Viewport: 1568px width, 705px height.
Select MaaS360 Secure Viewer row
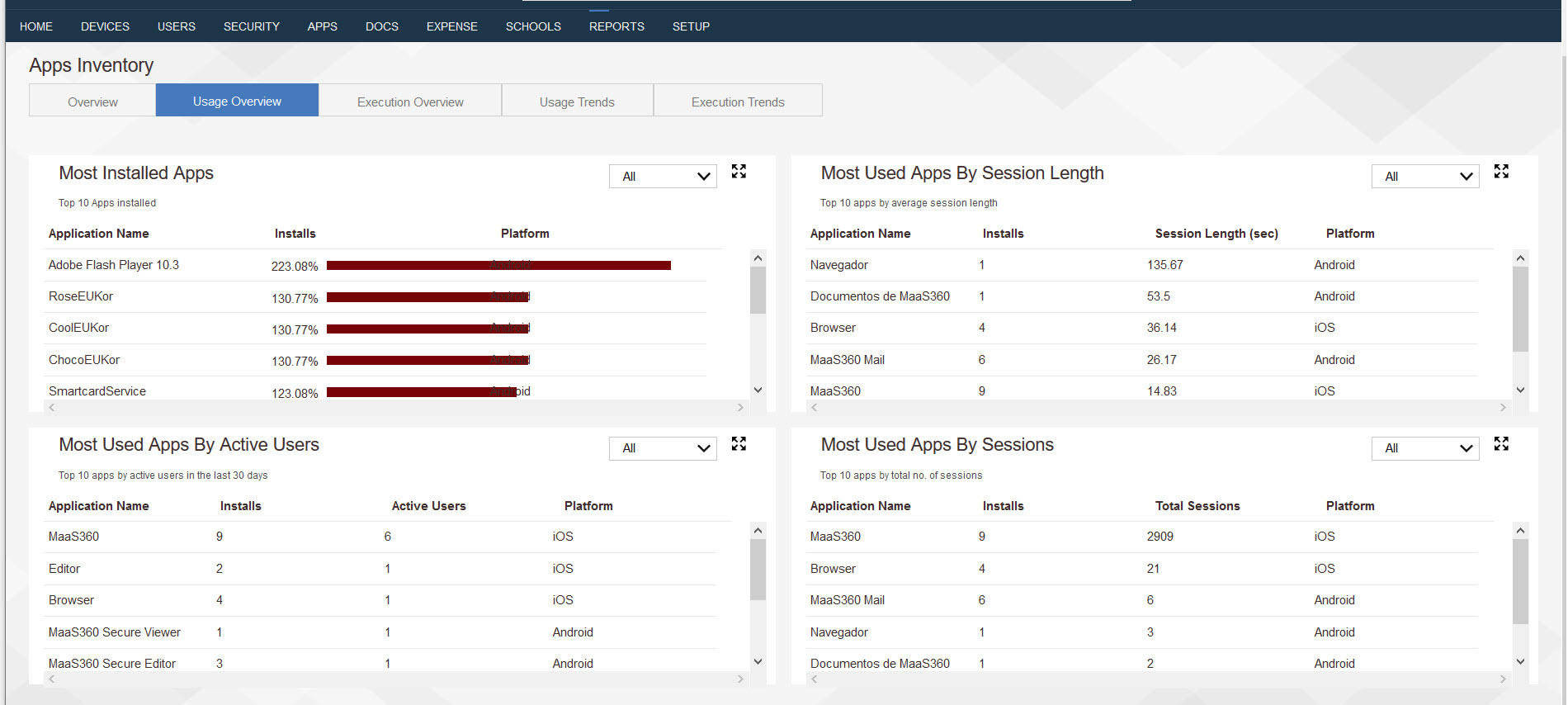380,632
